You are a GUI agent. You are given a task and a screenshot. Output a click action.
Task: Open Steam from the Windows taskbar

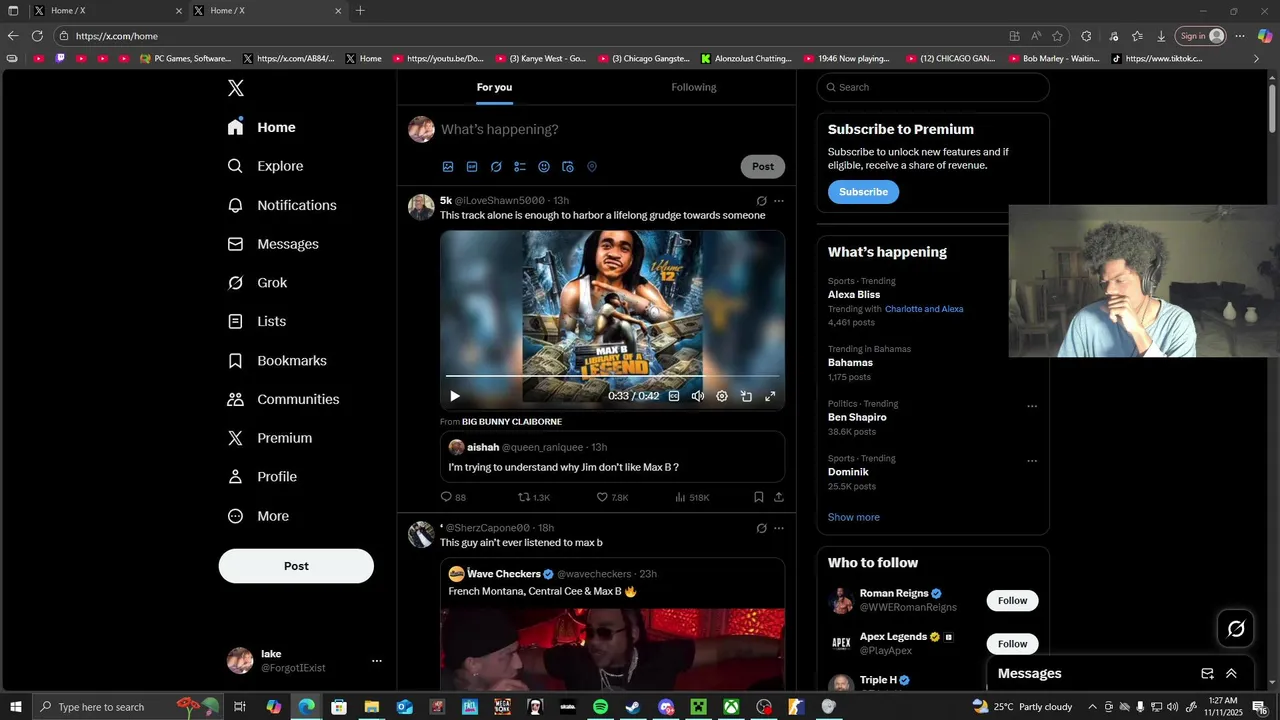pyautogui.click(x=633, y=707)
